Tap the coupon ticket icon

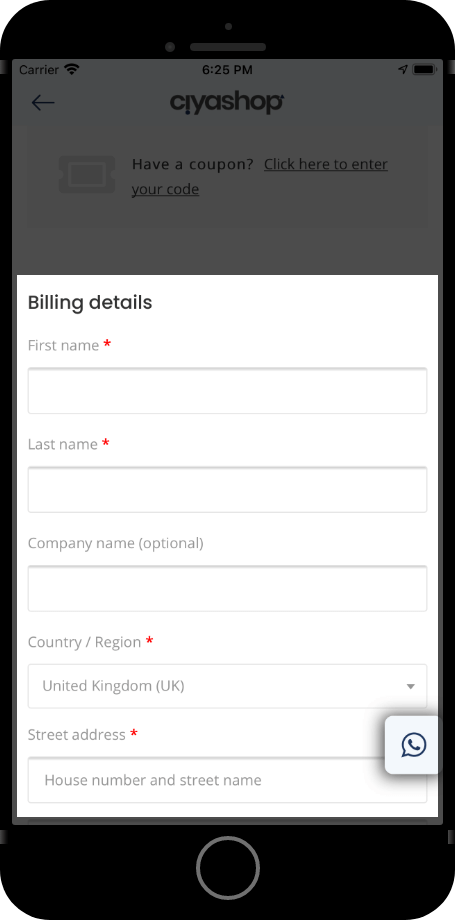coord(87,174)
